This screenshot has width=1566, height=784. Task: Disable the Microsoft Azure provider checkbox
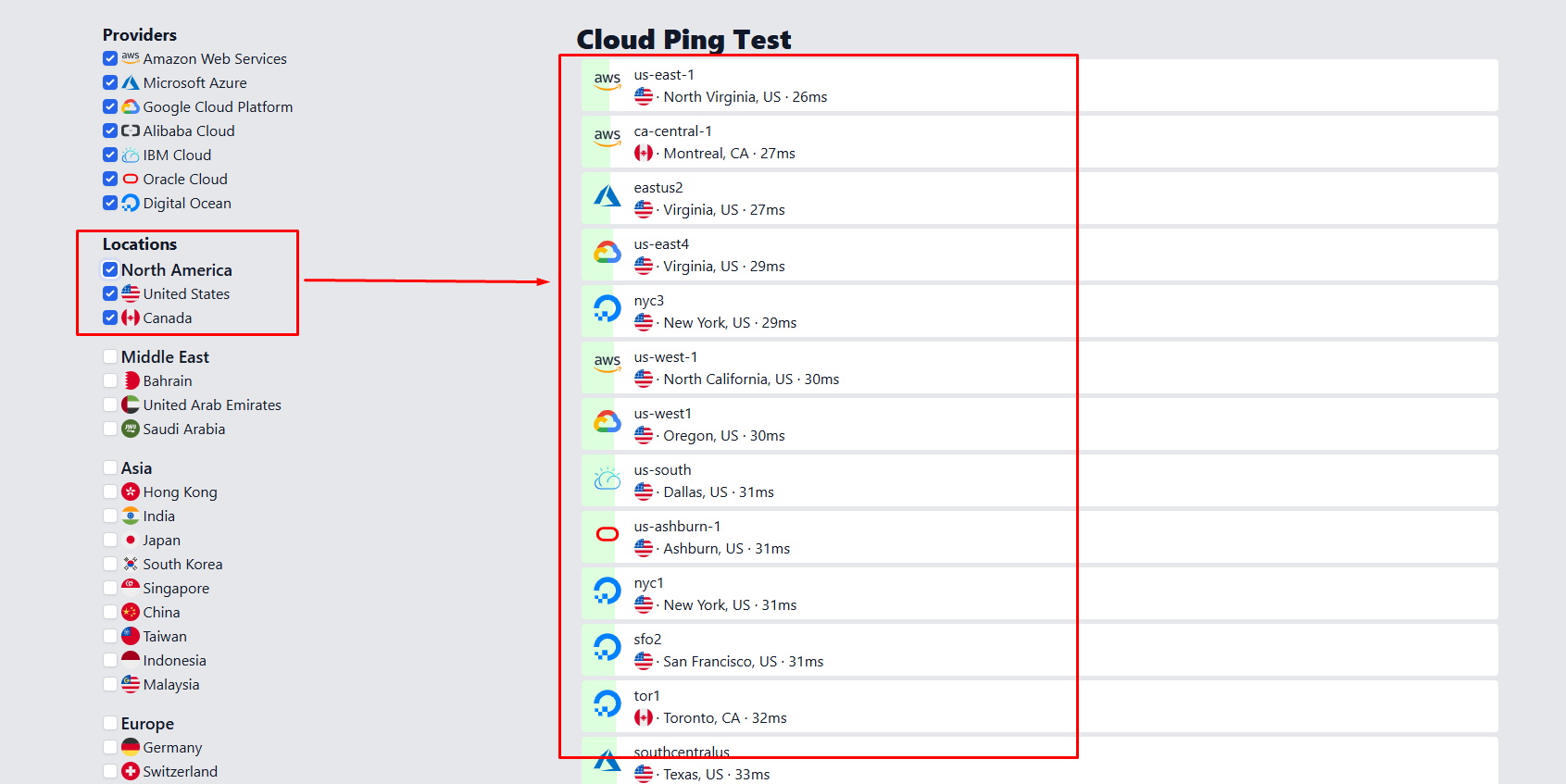[x=110, y=82]
